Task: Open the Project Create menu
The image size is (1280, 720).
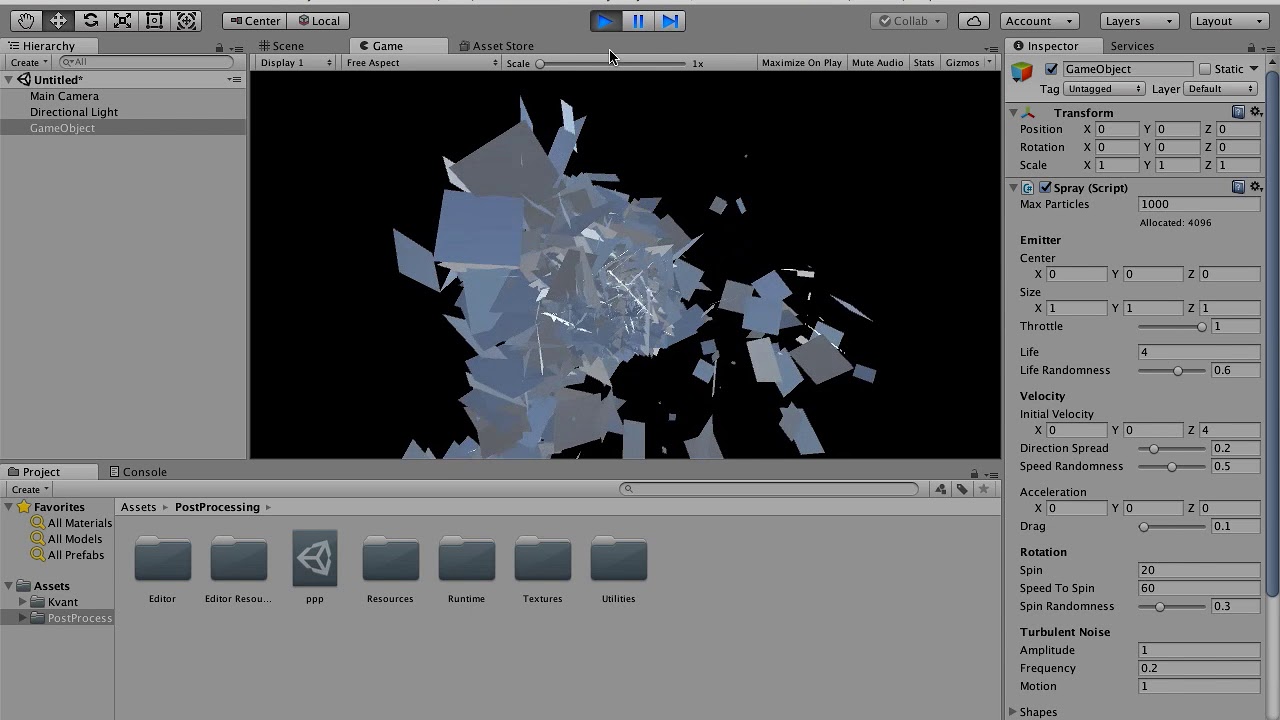Action: click(29, 490)
